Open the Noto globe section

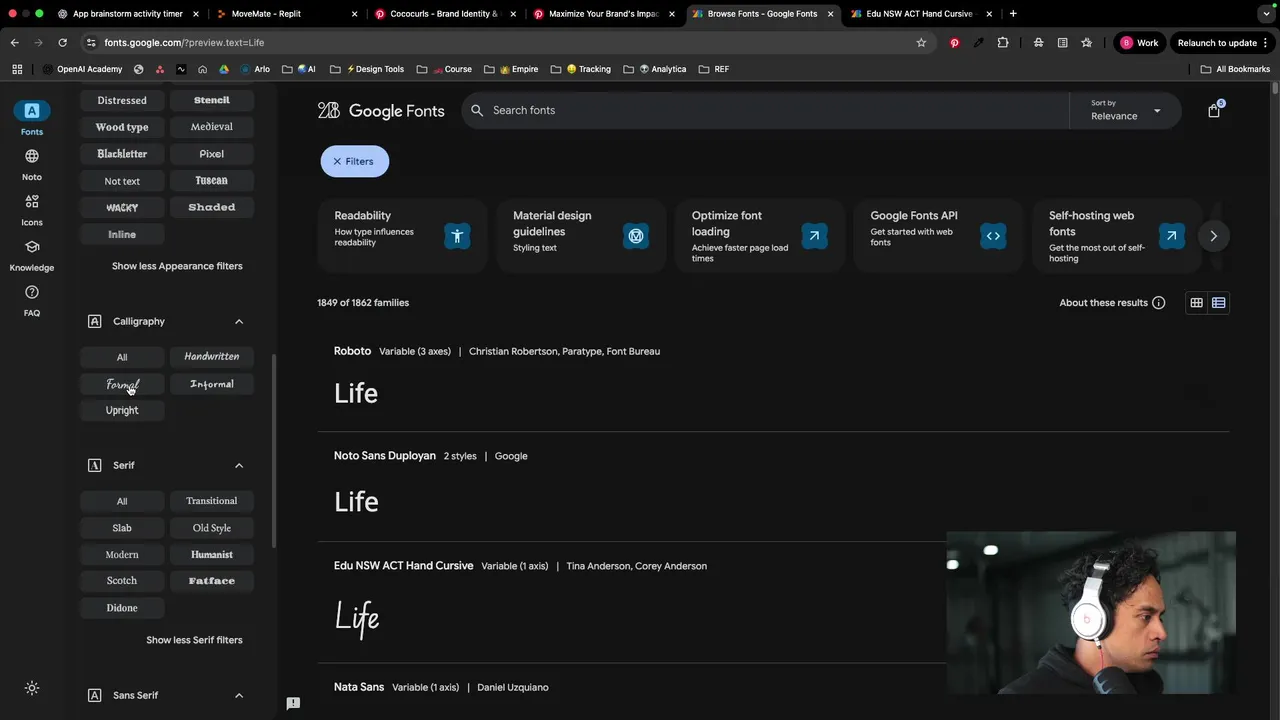coord(32,164)
